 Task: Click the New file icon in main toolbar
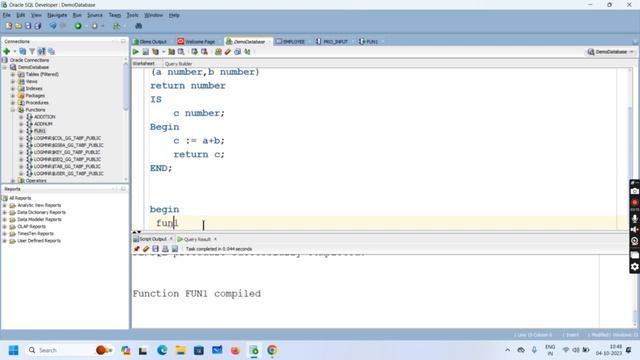(9, 26)
